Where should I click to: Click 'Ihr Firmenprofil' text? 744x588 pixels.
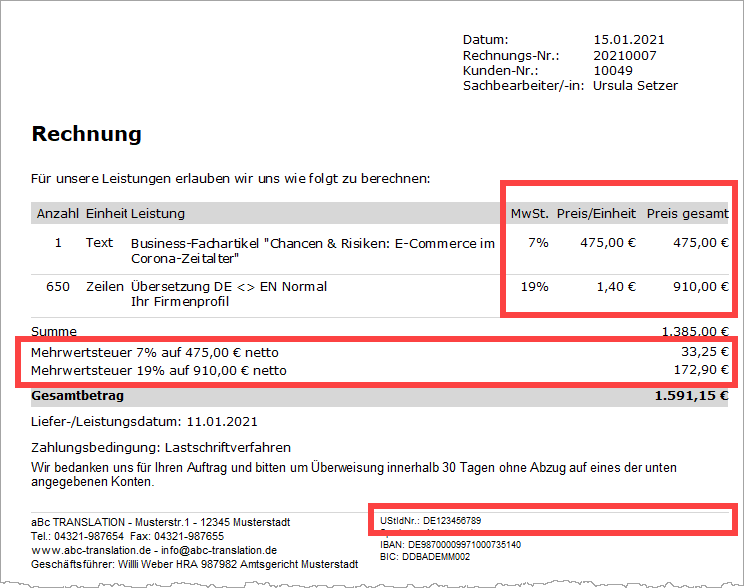(180, 302)
